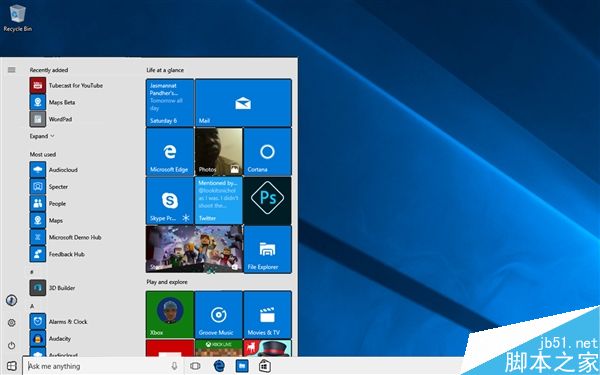Open the Recycle Bin desktop icon
Viewport: 600px width, 375px height.
point(17,18)
